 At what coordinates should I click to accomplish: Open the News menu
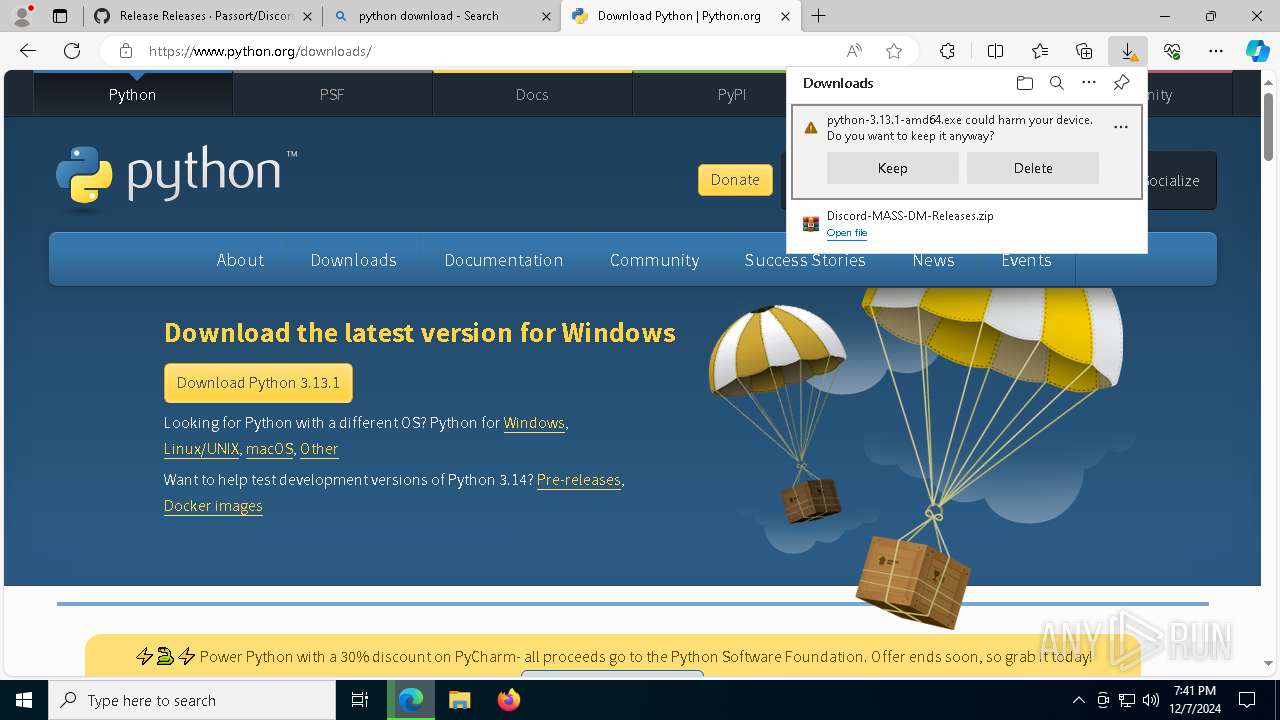pos(933,260)
